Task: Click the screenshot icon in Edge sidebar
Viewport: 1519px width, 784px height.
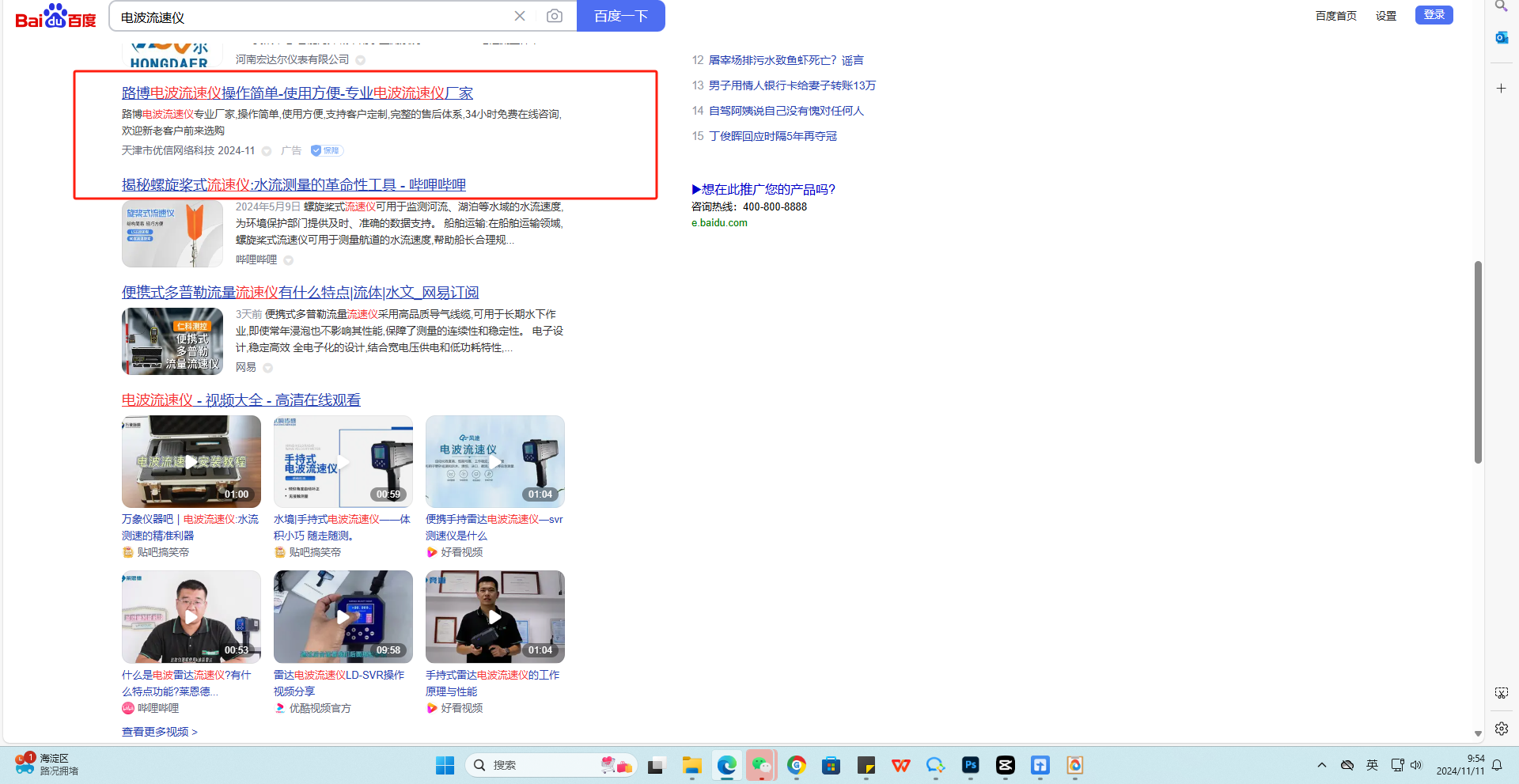Action: [1501, 693]
